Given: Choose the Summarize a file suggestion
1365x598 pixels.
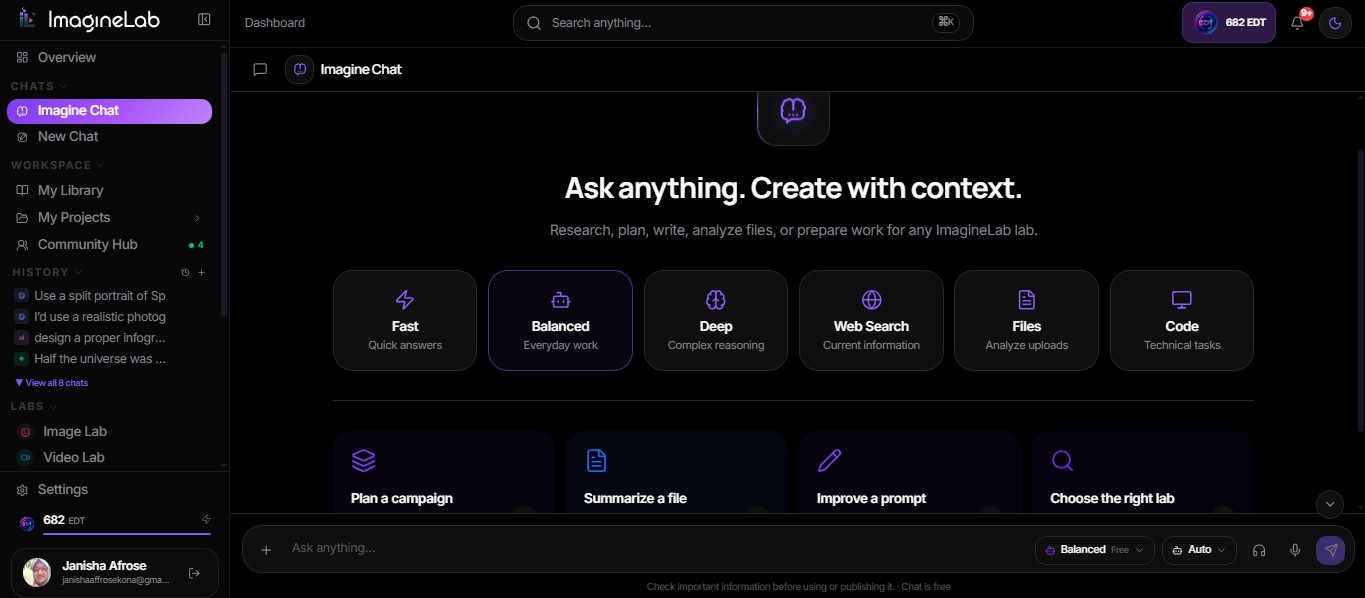Looking at the screenshot, I should point(677,472).
